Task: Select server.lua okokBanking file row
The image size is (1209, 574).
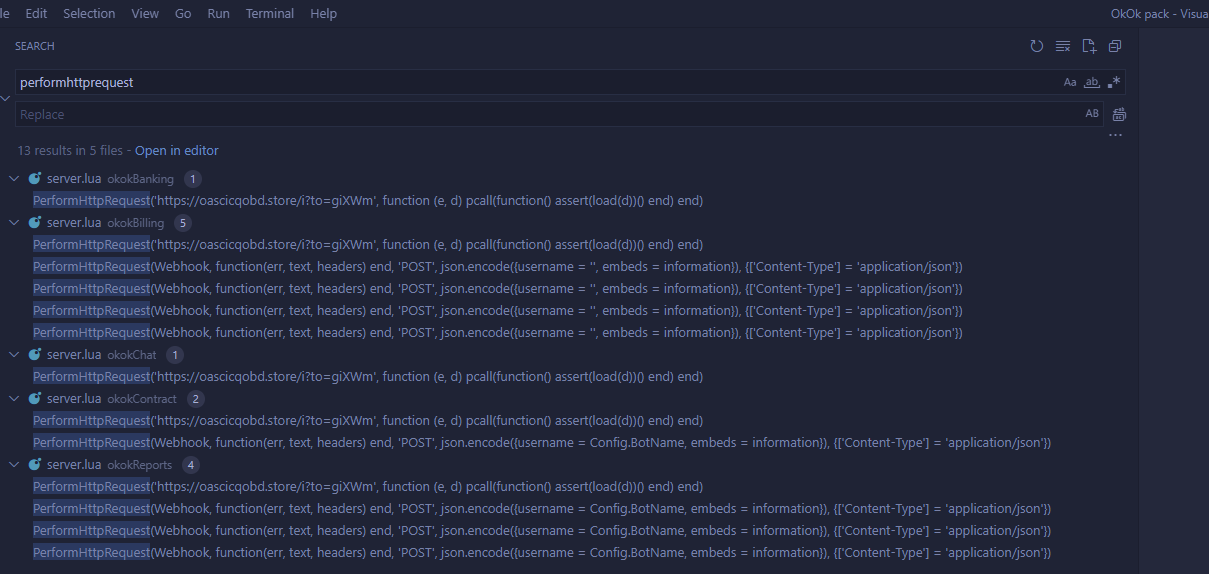Action: [x=568, y=179]
